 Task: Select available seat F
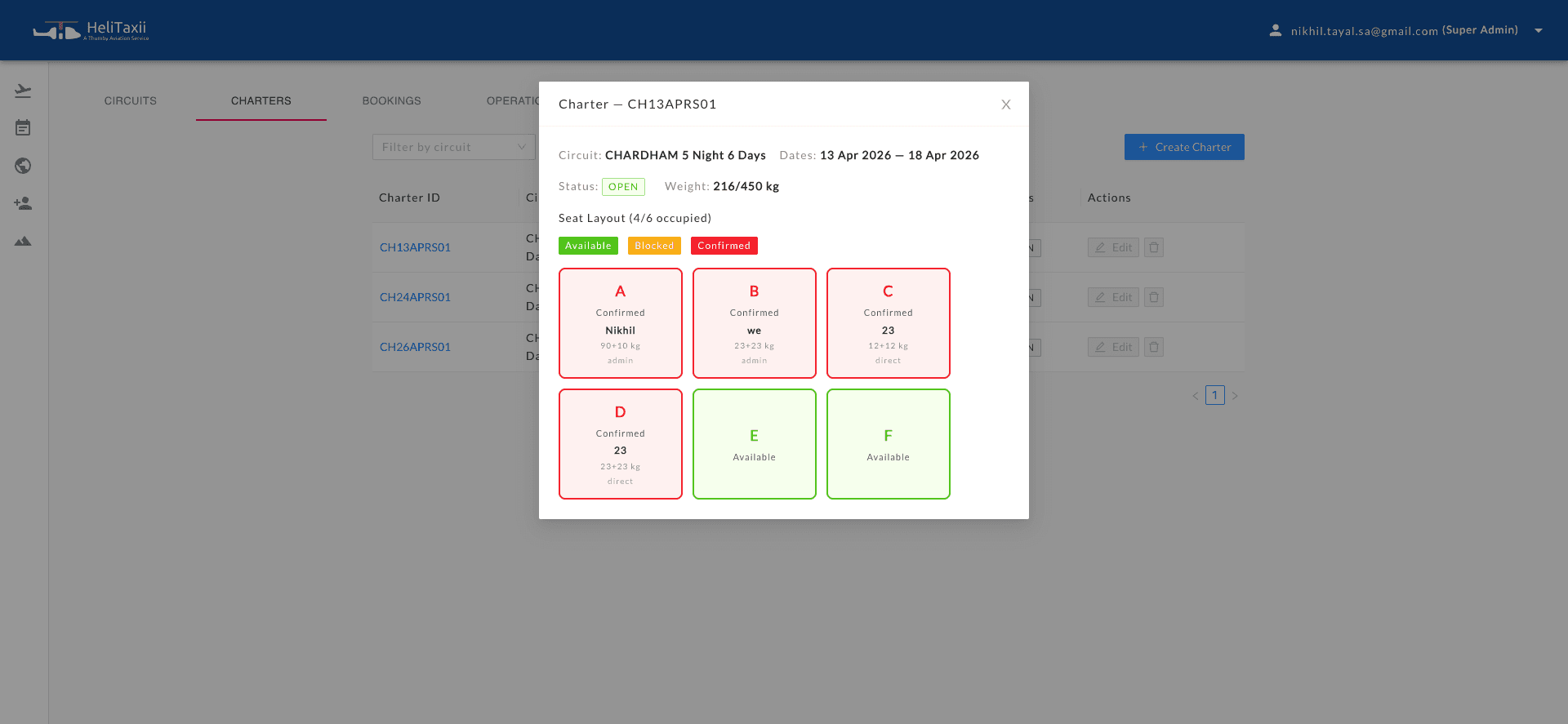889,444
